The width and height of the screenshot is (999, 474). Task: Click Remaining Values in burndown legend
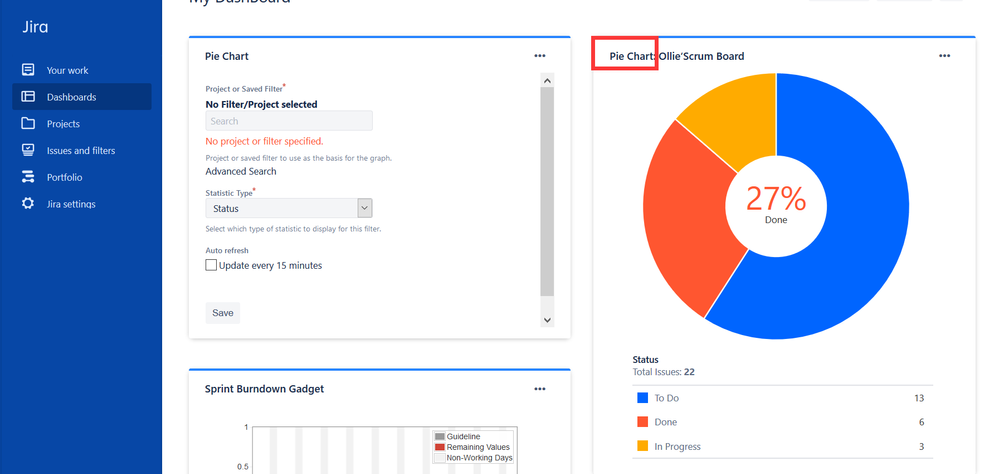(x=478, y=447)
